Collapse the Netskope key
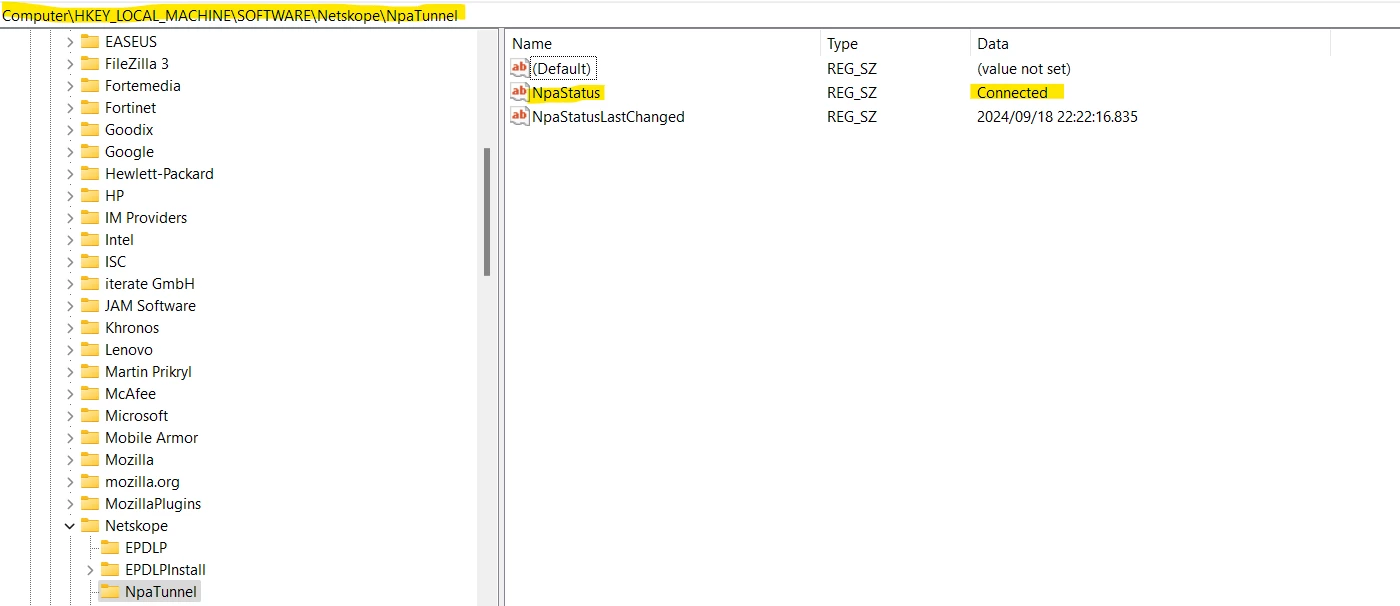 pos(70,526)
